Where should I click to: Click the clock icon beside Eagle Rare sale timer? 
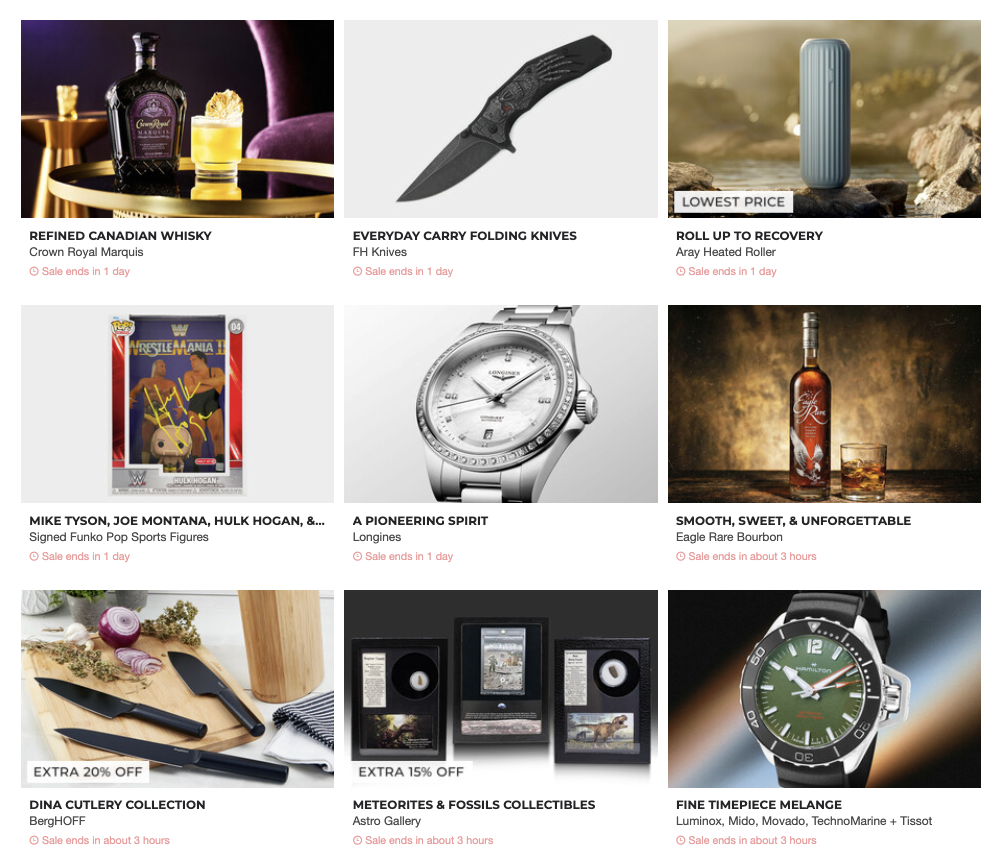(x=680, y=556)
